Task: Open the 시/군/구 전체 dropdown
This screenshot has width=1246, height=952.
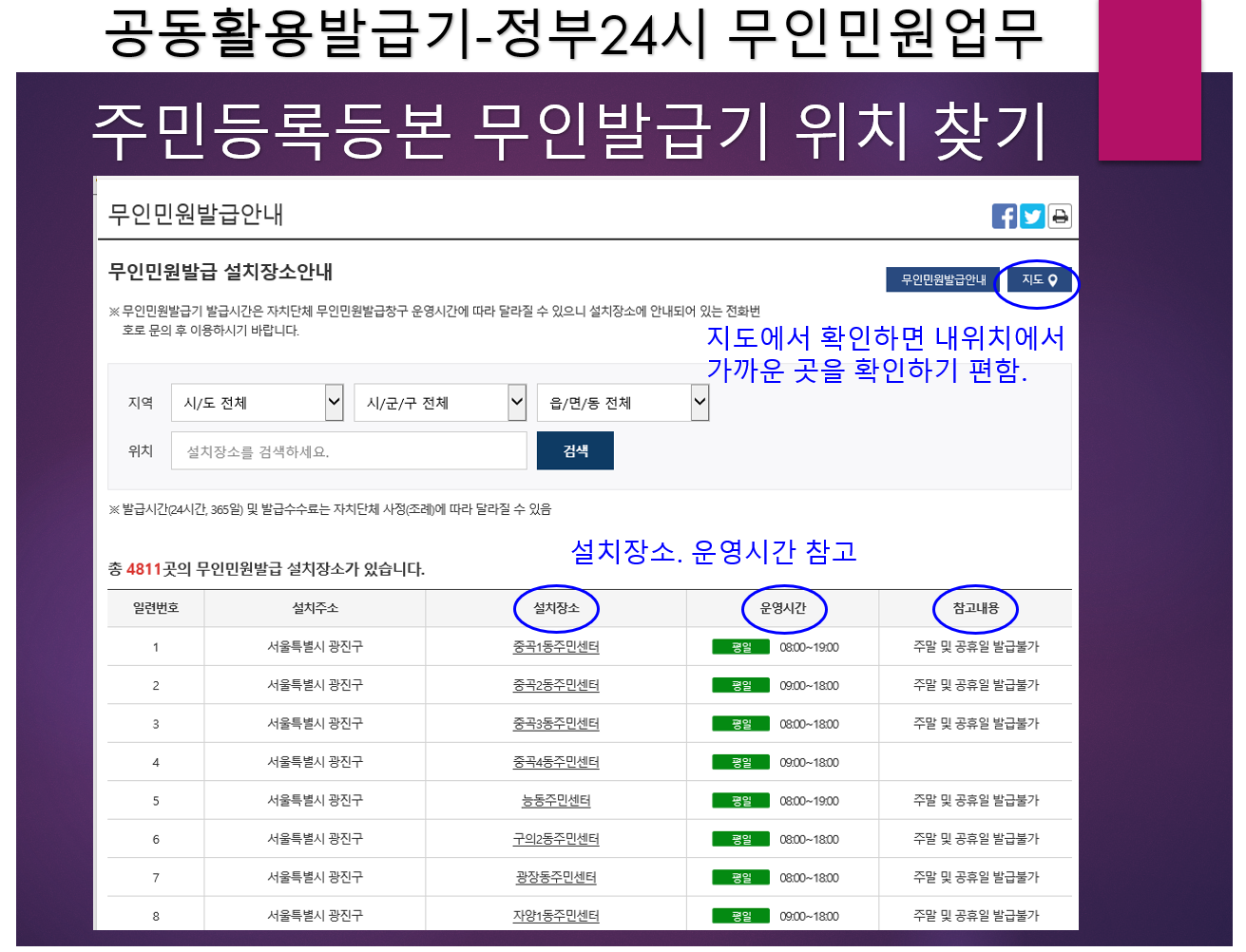Action: tap(440, 403)
